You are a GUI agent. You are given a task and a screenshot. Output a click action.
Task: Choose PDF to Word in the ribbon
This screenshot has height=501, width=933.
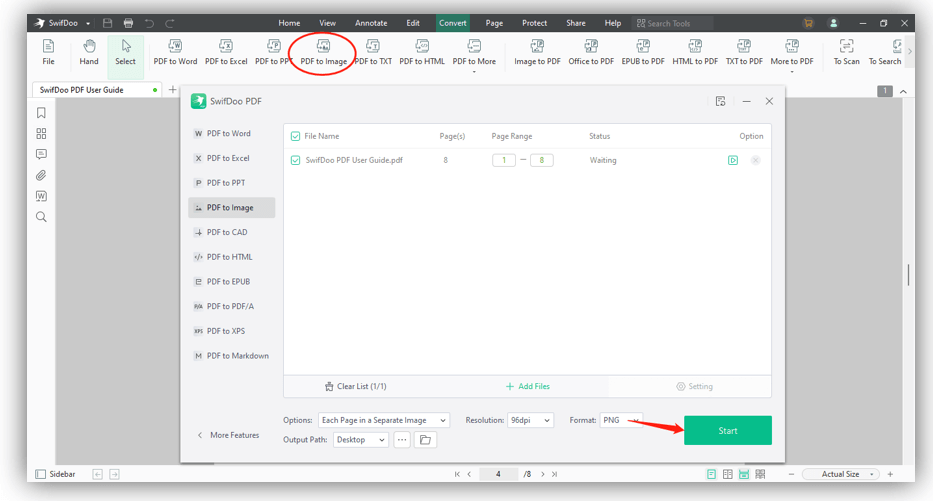click(175, 52)
